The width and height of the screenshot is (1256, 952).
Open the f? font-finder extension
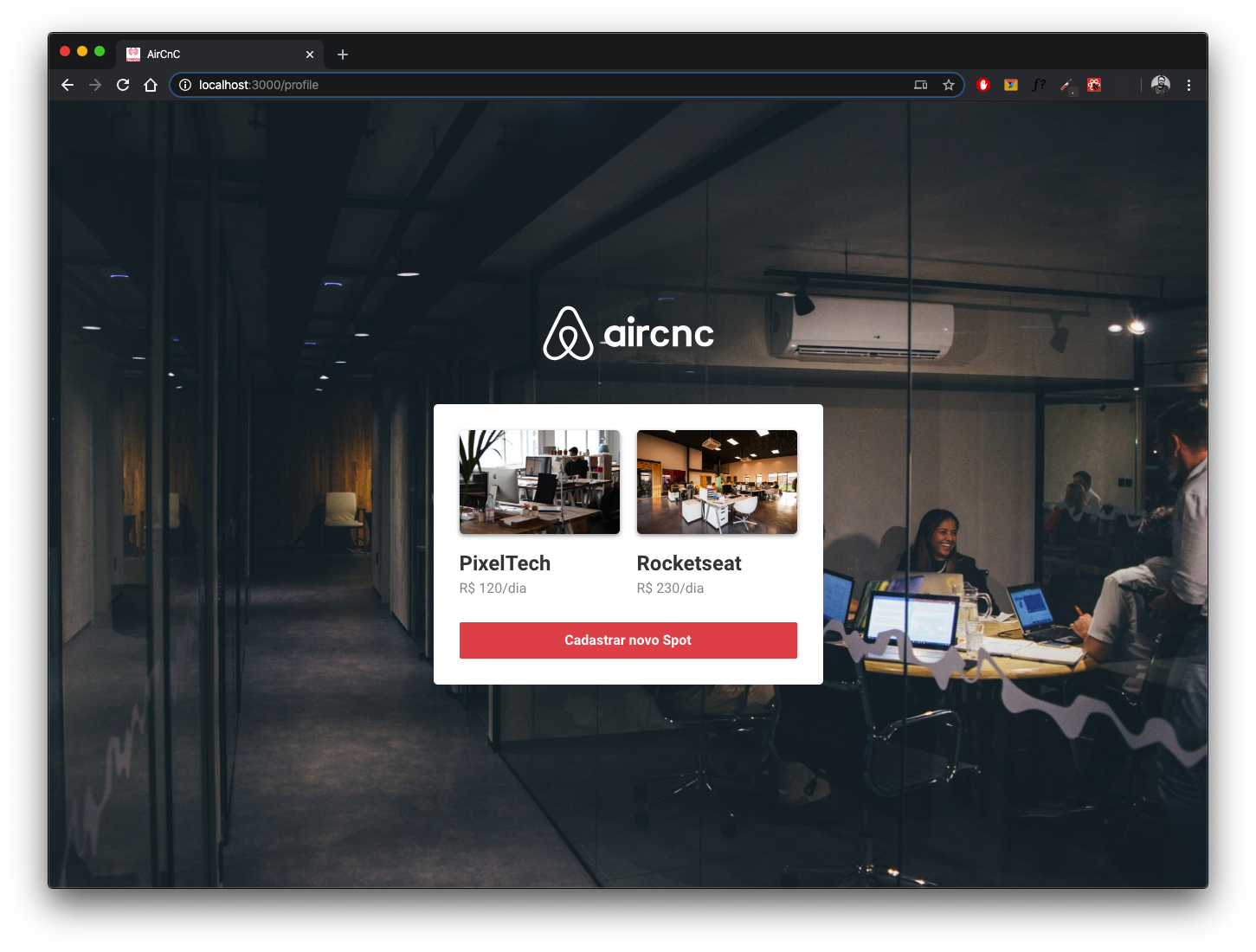coord(1039,85)
